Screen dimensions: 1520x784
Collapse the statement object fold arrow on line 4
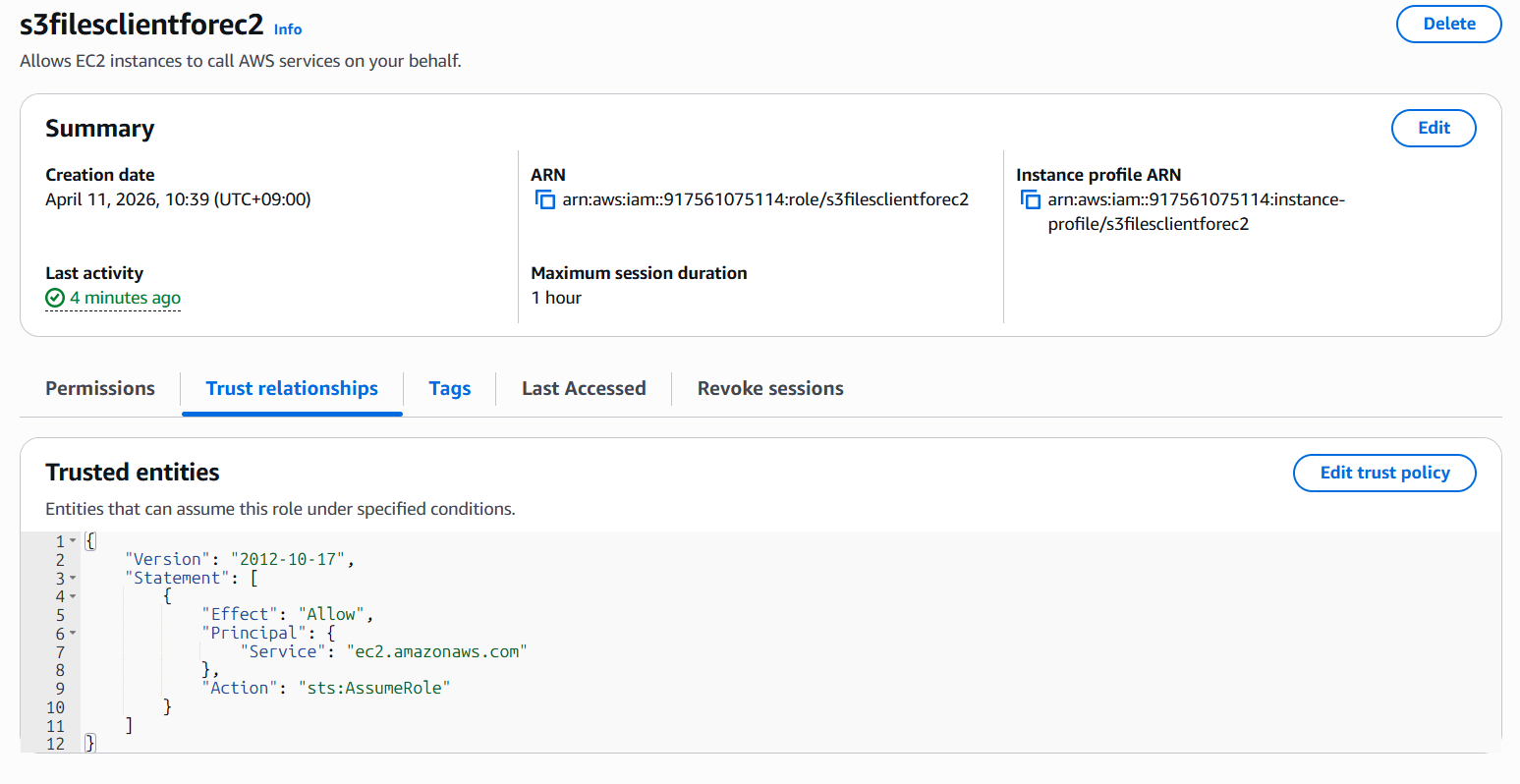pyautogui.click(x=73, y=596)
